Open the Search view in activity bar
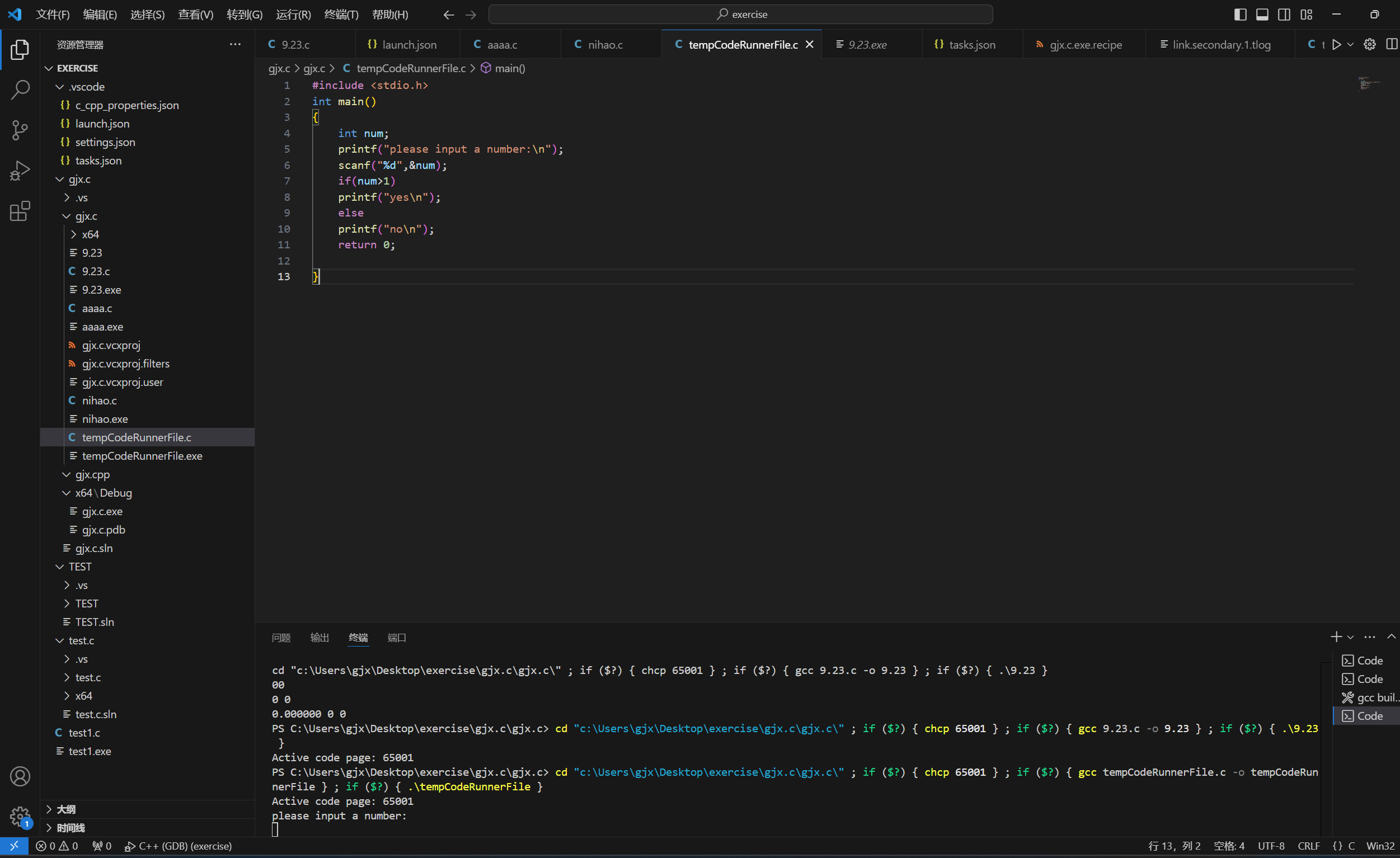This screenshot has height=858, width=1400. point(20,89)
